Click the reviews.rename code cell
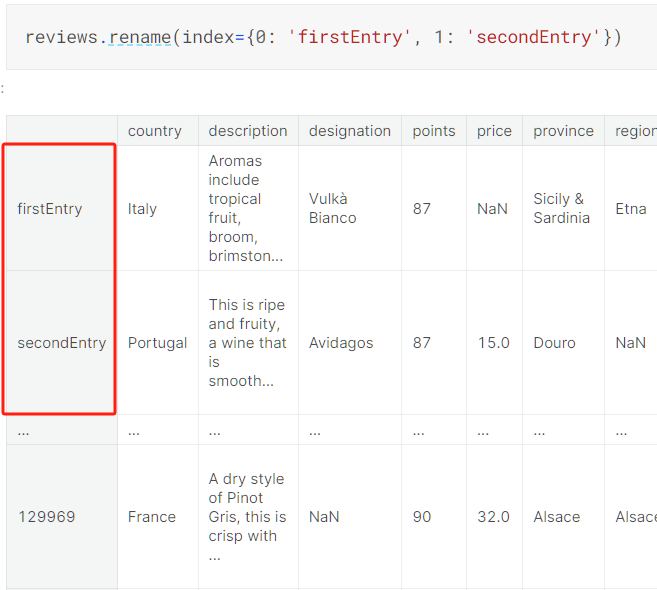This screenshot has width=657, height=590. pos(323,37)
